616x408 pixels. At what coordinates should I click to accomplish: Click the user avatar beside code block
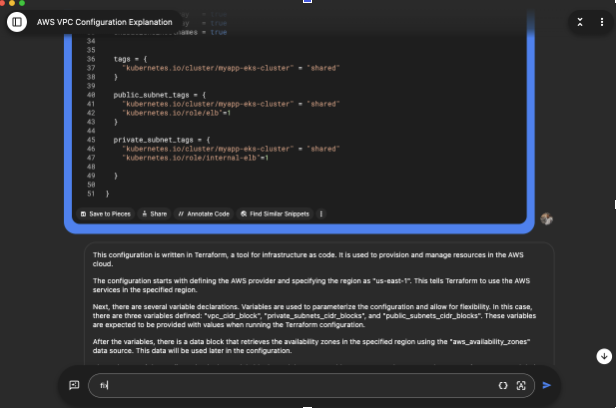(x=547, y=219)
